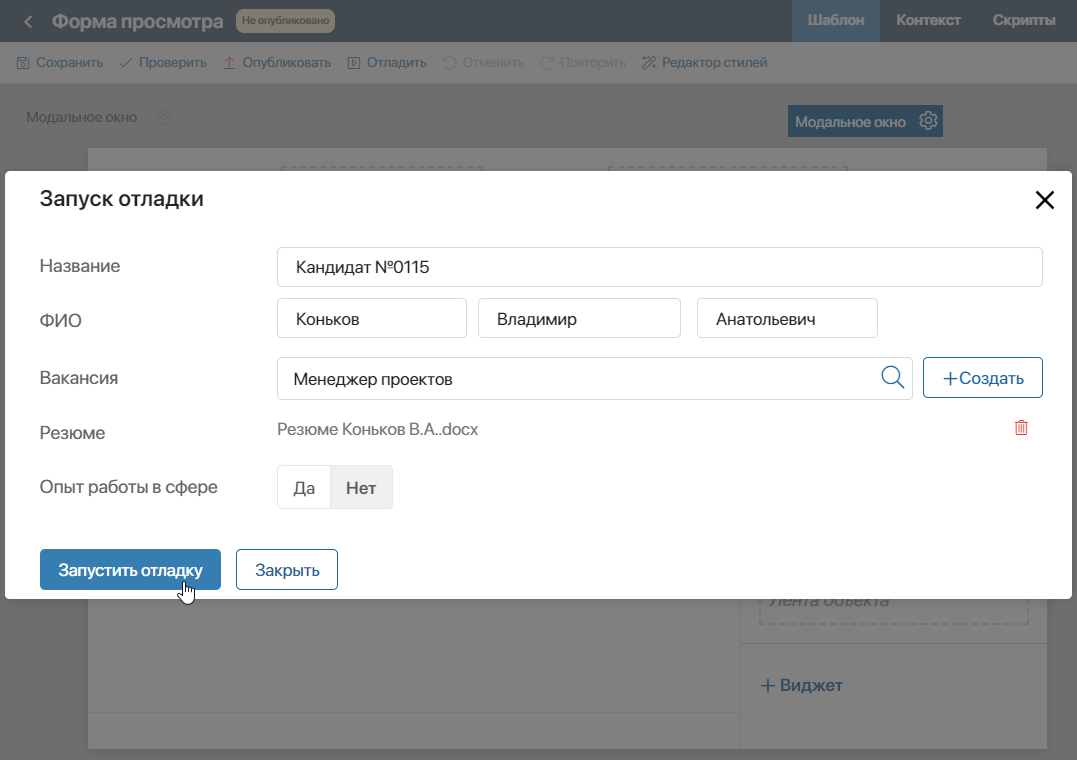Select Нет for Опыт работы в сфере
The image size is (1077, 760).
click(361, 488)
